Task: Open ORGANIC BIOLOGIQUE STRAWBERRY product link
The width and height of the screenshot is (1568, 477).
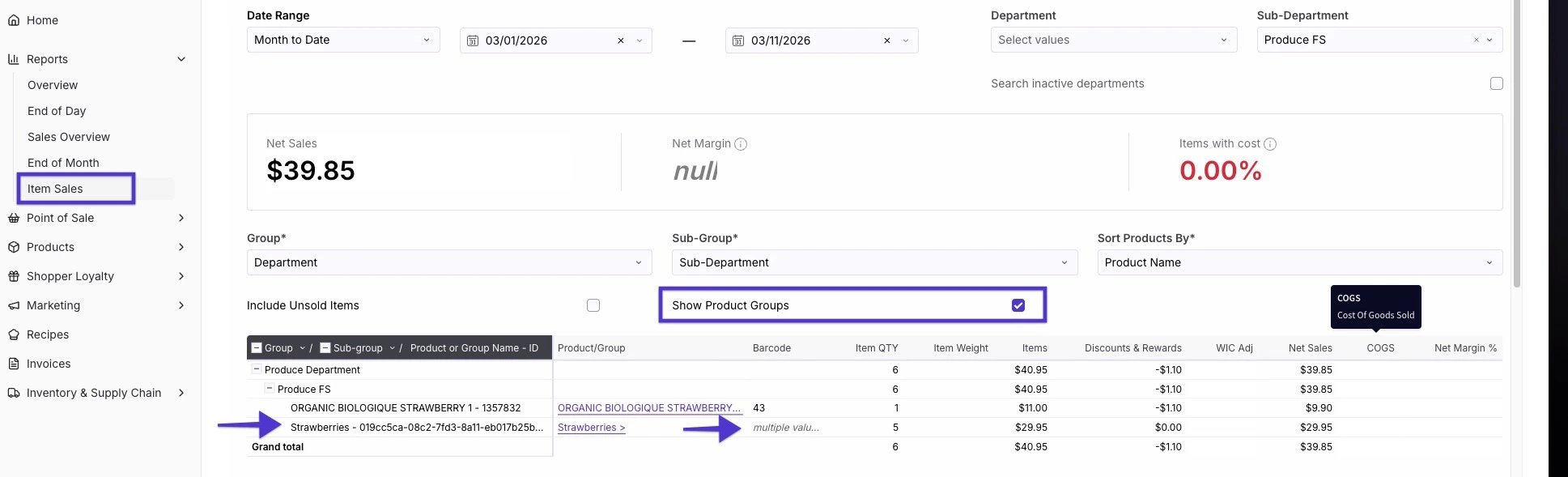Action: [x=648, y=408]
